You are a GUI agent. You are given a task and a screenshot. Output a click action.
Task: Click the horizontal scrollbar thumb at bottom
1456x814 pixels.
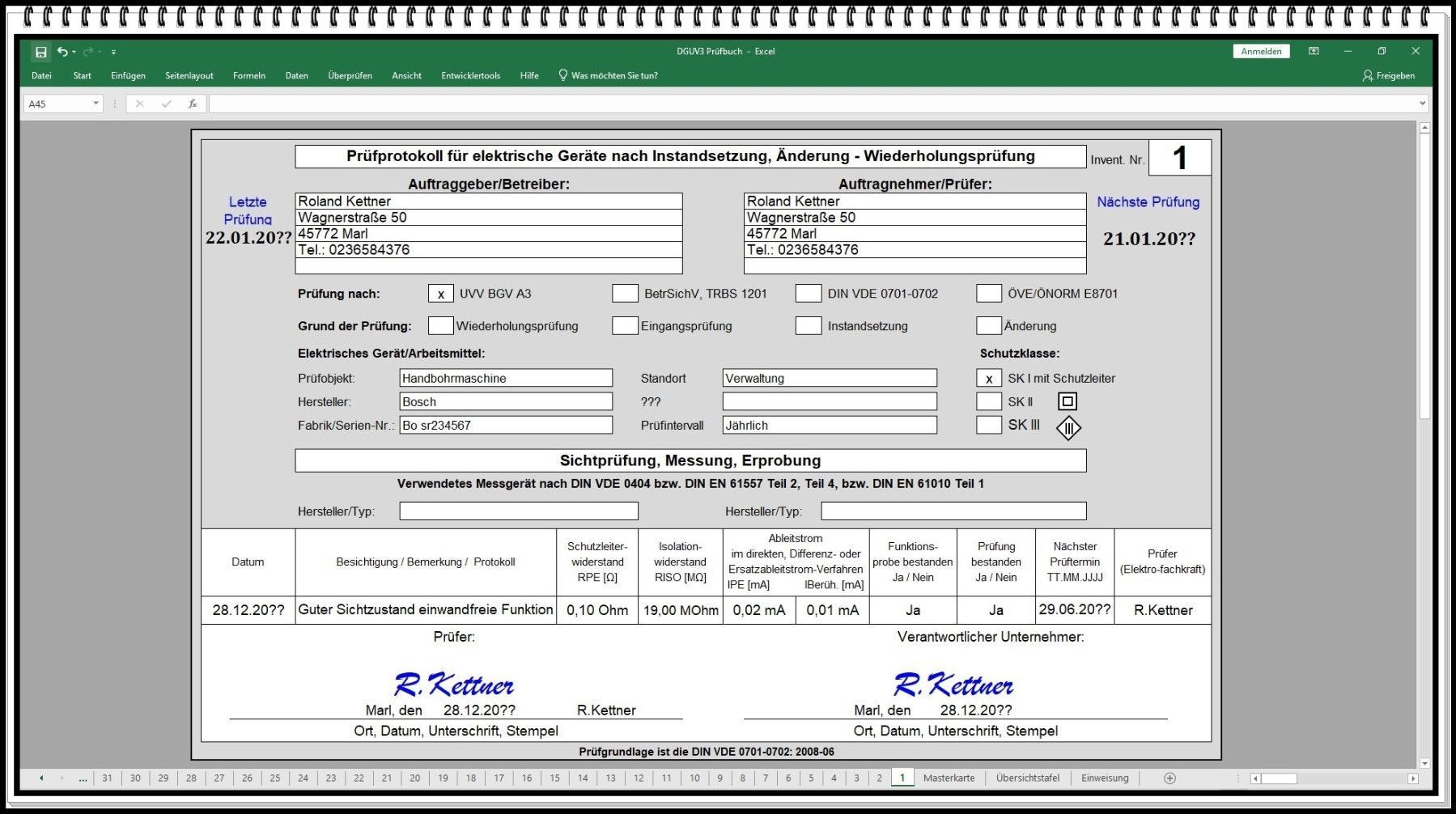[1279, 778]
